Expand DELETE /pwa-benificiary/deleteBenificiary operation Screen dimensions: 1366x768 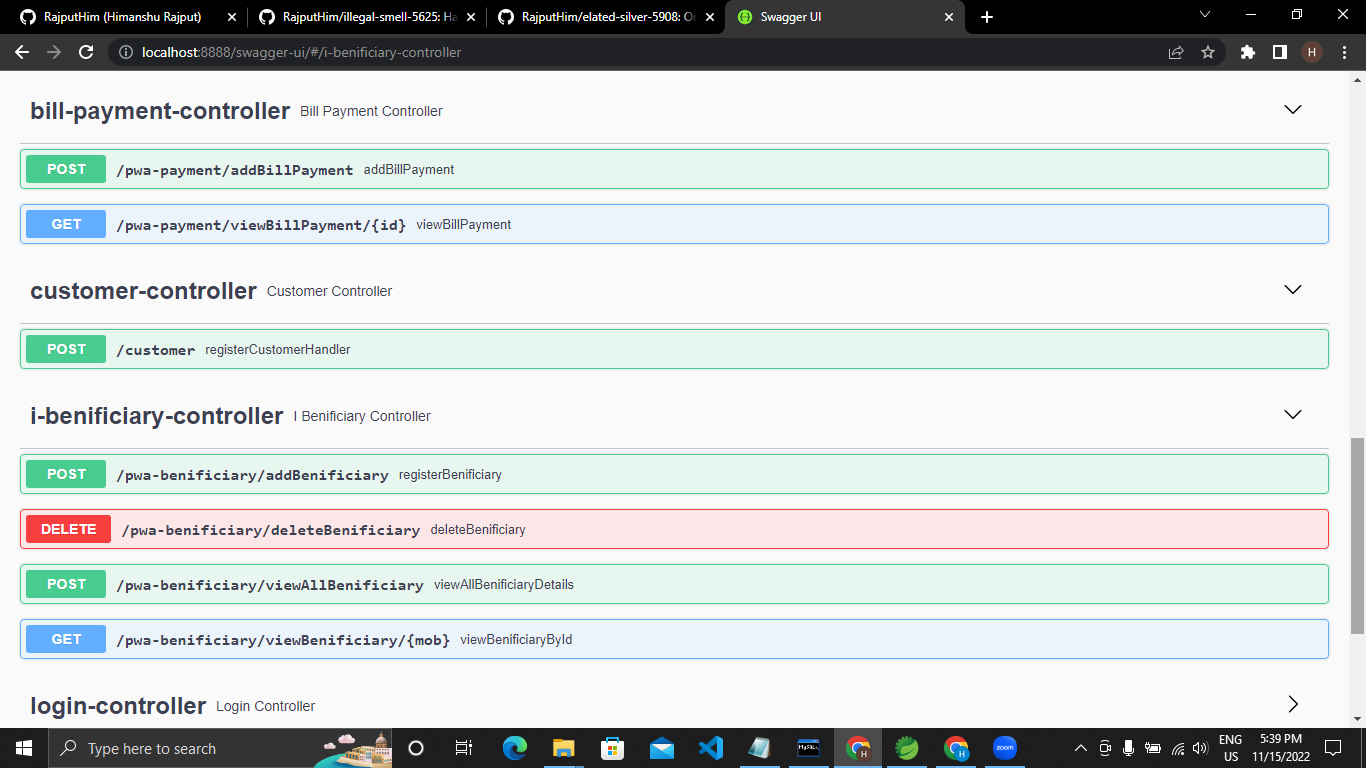click(x=674, y=529)
